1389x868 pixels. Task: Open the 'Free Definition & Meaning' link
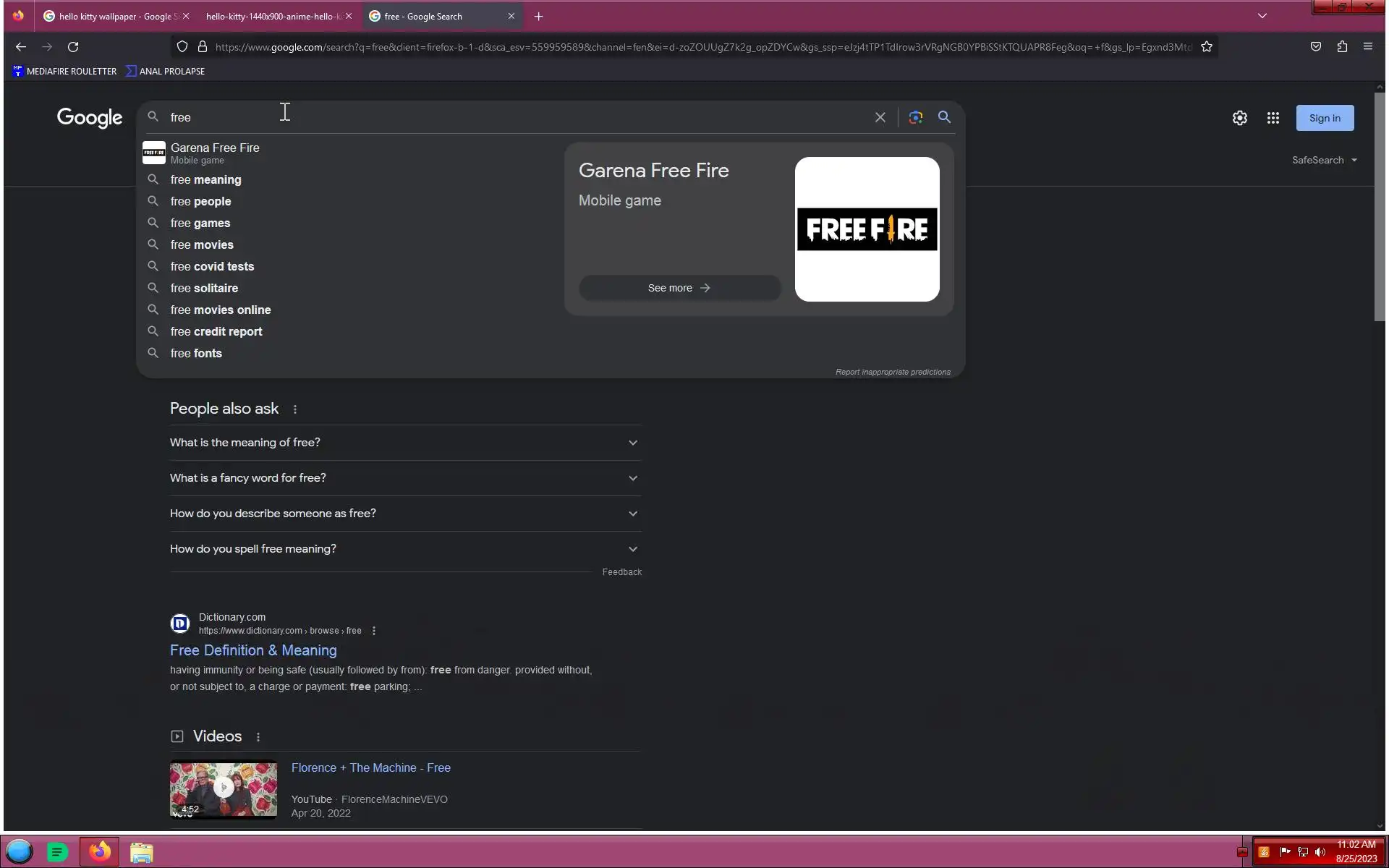253,650
